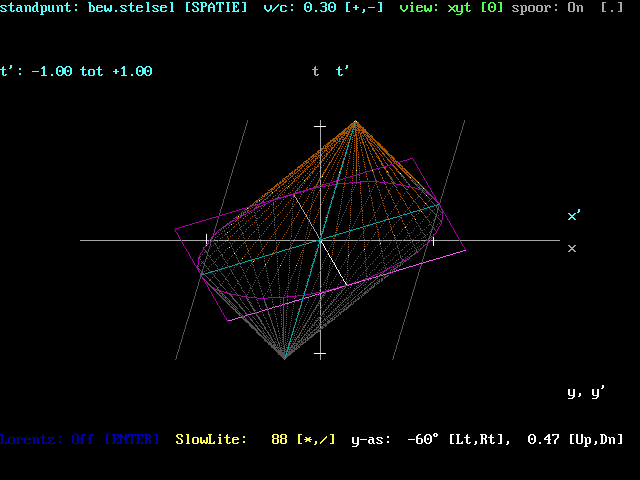Click the [SPATIE] key hint
This screenshot has width=640, height=480.
pos(216,8)
